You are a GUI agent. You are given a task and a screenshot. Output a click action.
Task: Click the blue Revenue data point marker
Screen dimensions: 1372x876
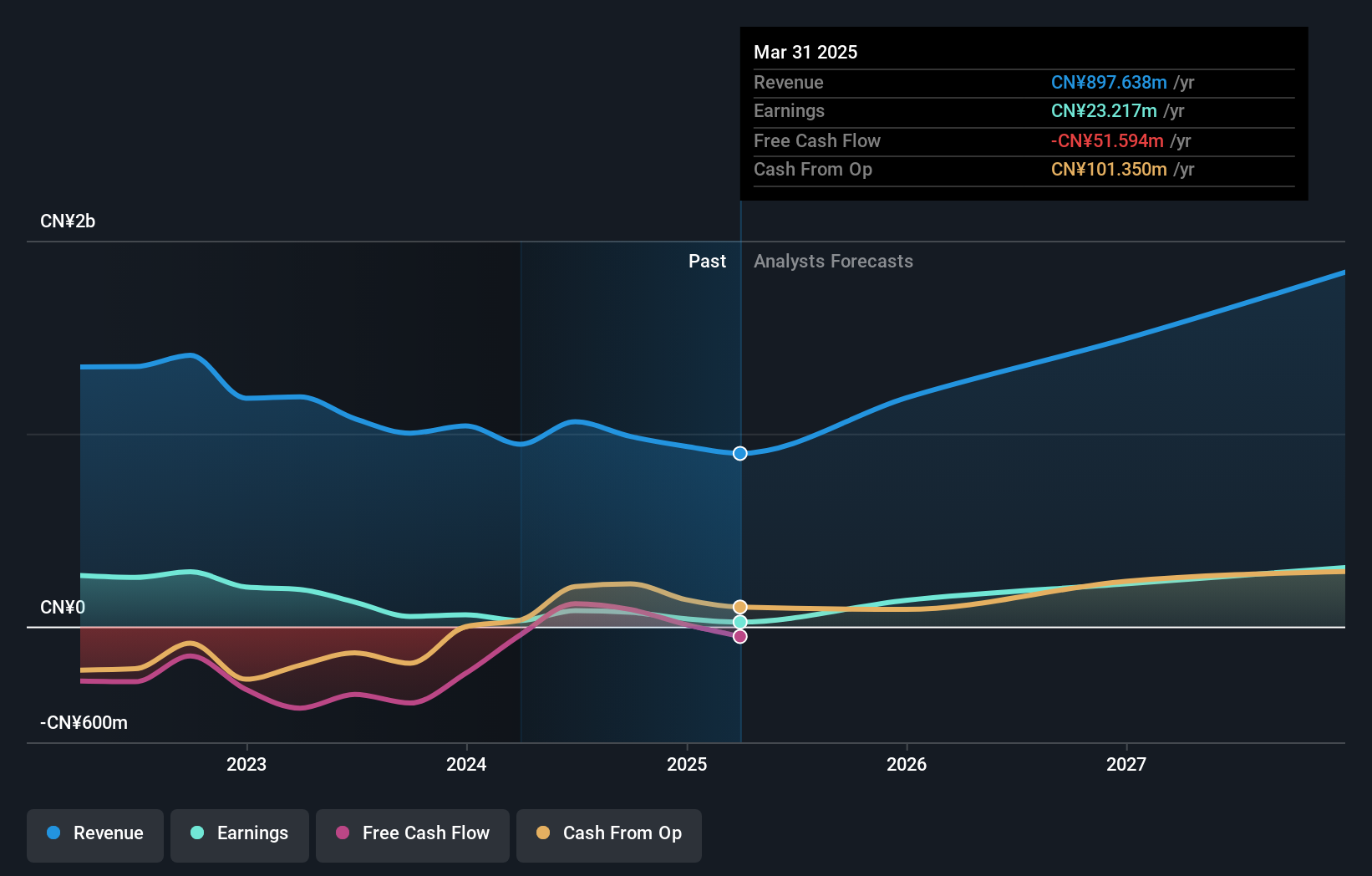(740, 454)
